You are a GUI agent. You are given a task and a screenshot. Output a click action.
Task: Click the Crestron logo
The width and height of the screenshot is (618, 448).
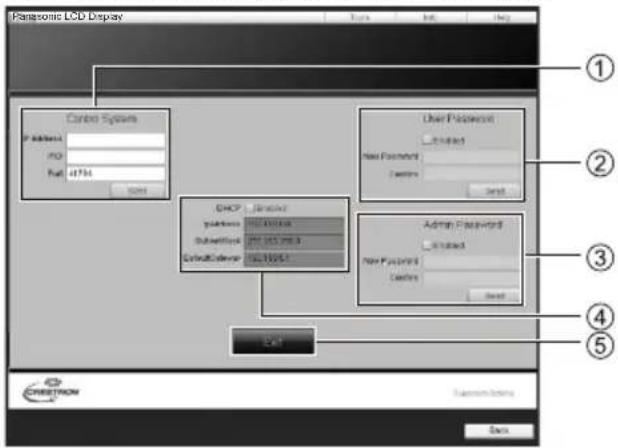tap(51, 390)
